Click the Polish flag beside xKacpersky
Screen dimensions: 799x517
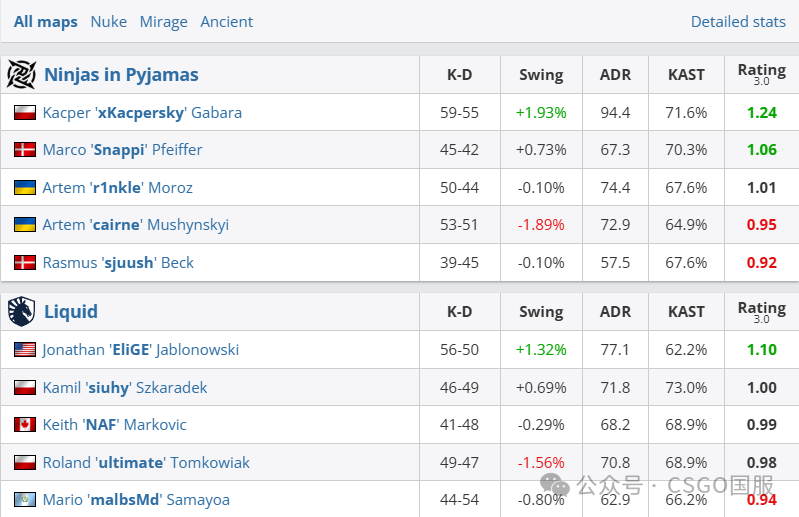click(25, 113)
